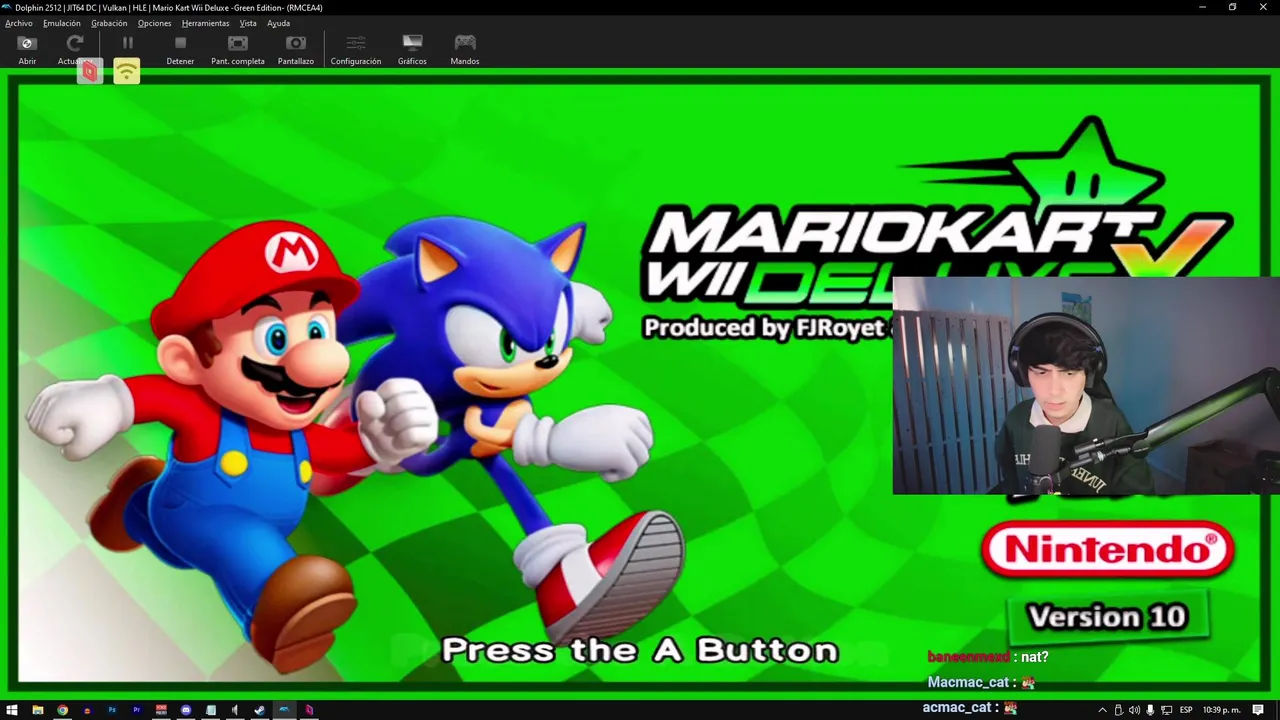Open Photoshop from the taskbar
The image size is (1280, 720).
pos(112,710)
